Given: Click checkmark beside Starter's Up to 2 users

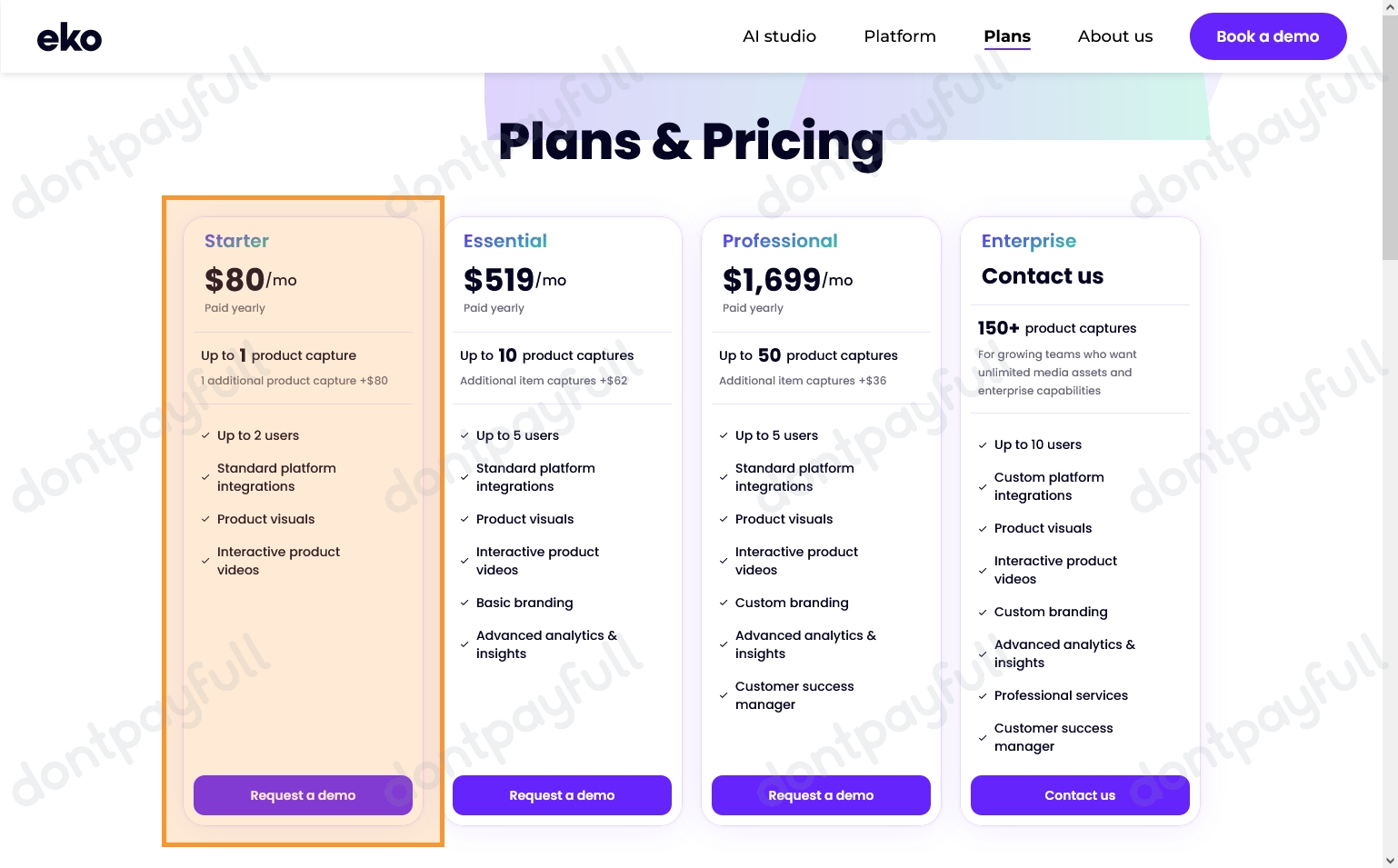Looking at the screenshot, I should 205,436.
